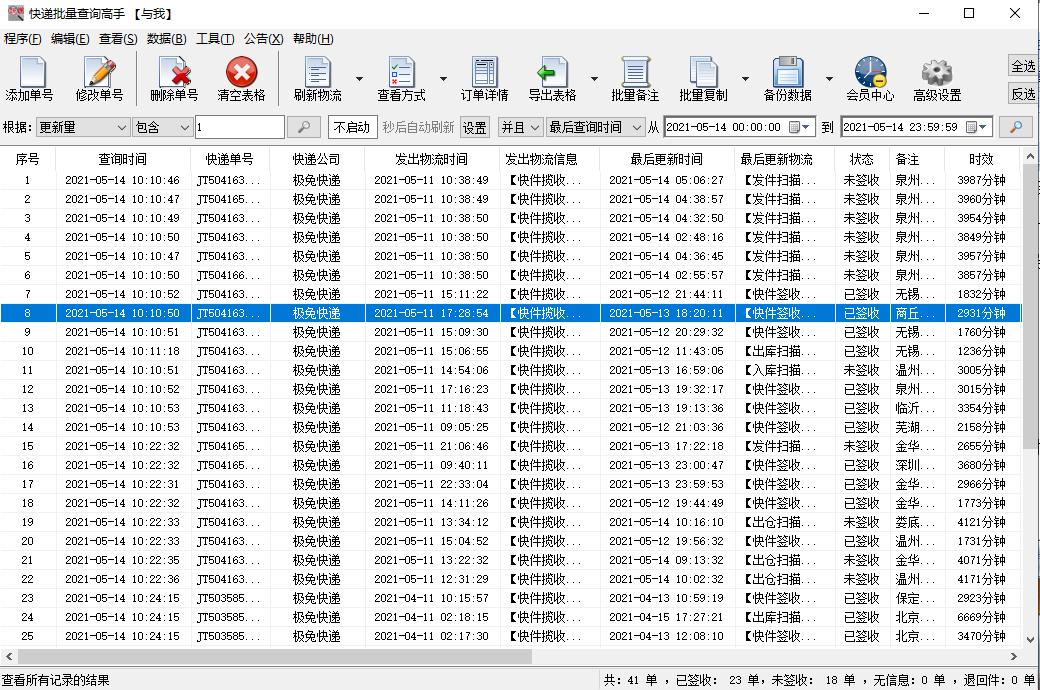Open the 最后查询时间 combo box

click(595, 127)
